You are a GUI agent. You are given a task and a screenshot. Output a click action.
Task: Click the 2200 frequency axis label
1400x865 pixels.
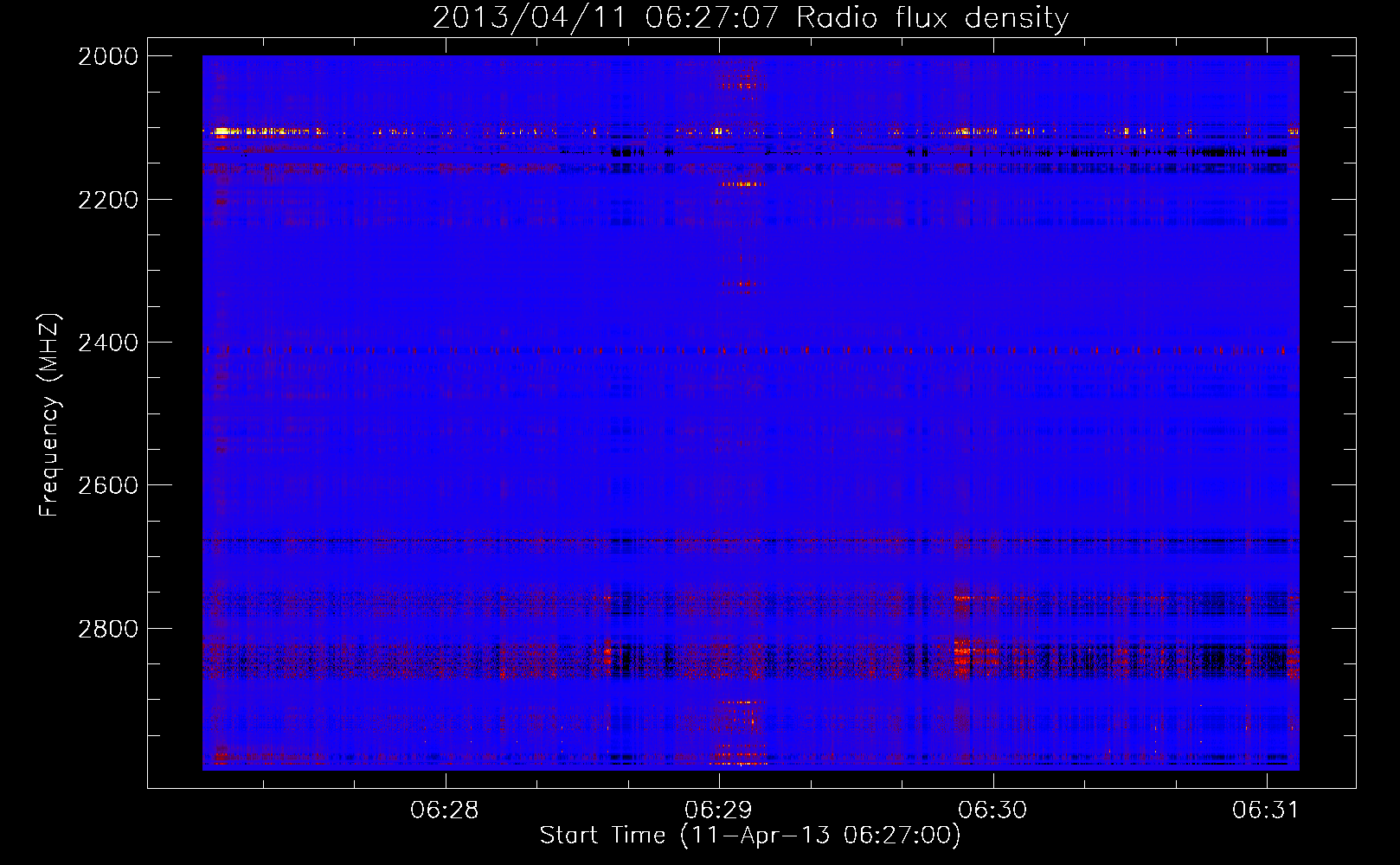[x=108, y=200]
